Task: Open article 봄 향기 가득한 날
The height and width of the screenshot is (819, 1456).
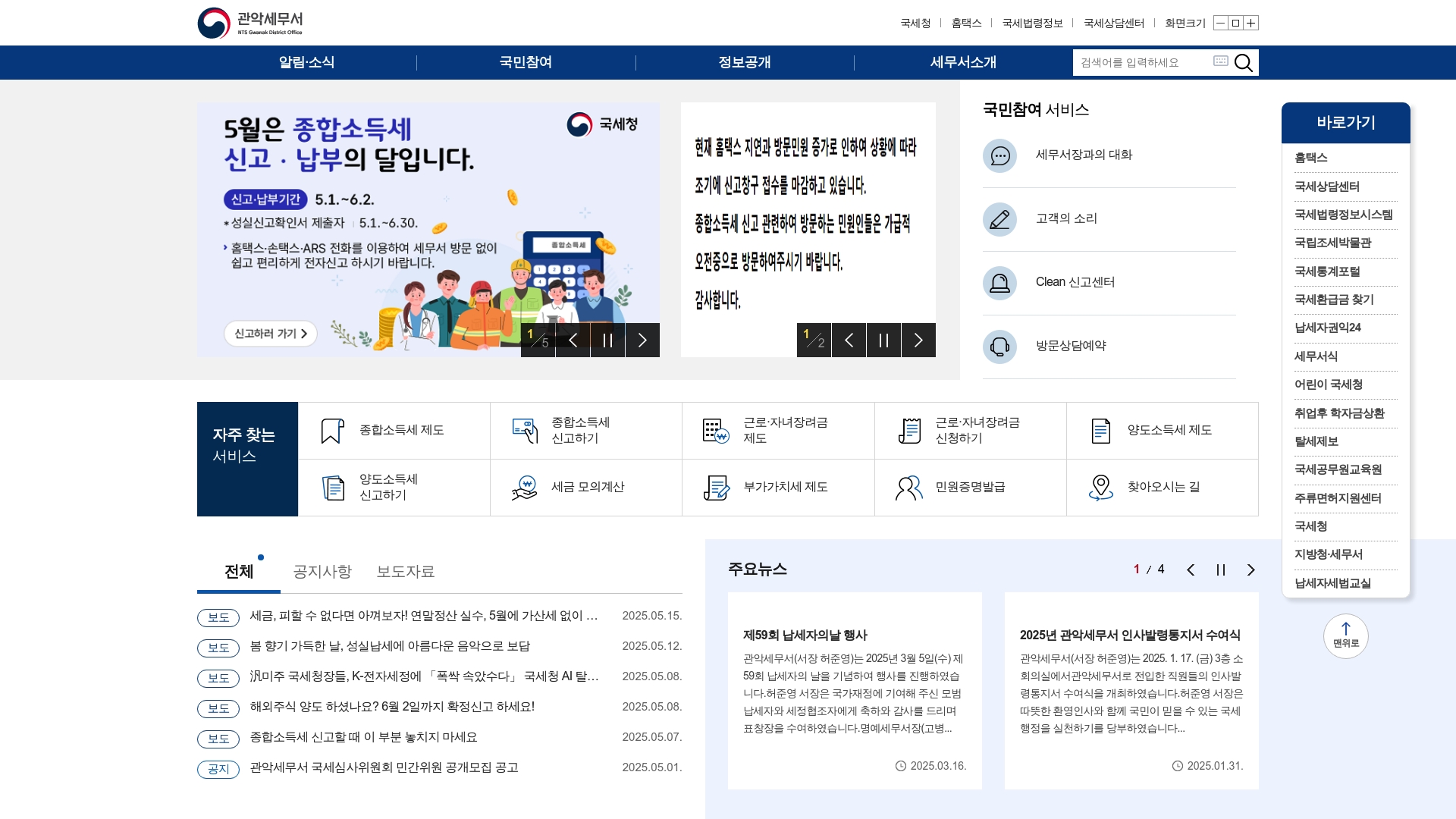Action: 390,646
